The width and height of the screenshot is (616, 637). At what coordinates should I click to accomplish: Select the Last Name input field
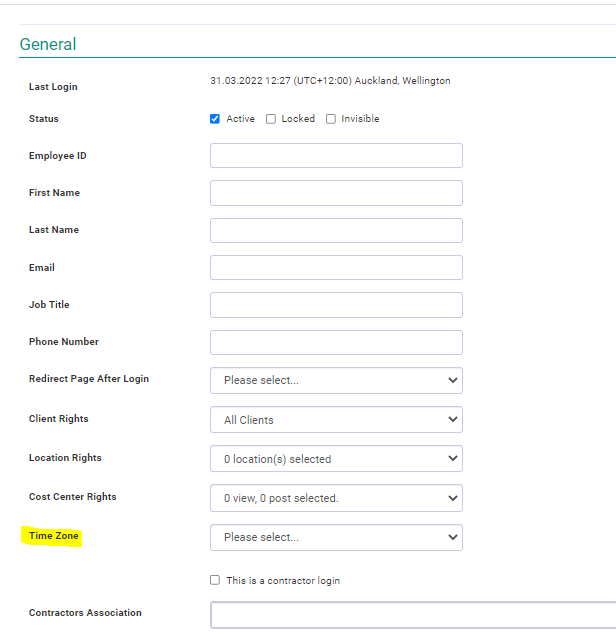[336, 230]
